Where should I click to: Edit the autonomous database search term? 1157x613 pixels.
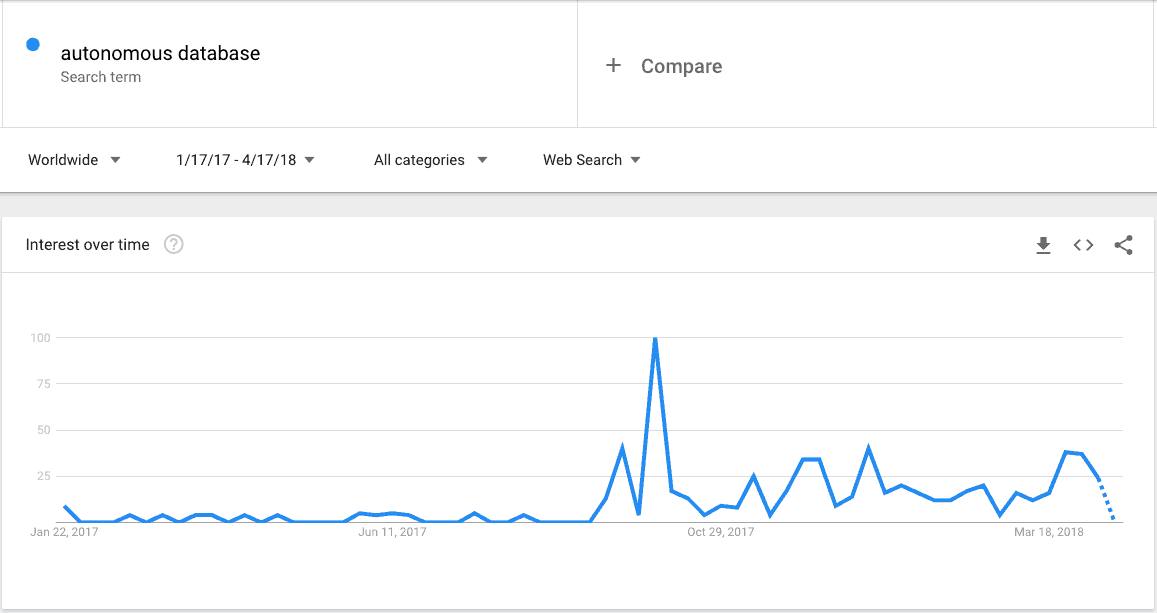point(160,53)
